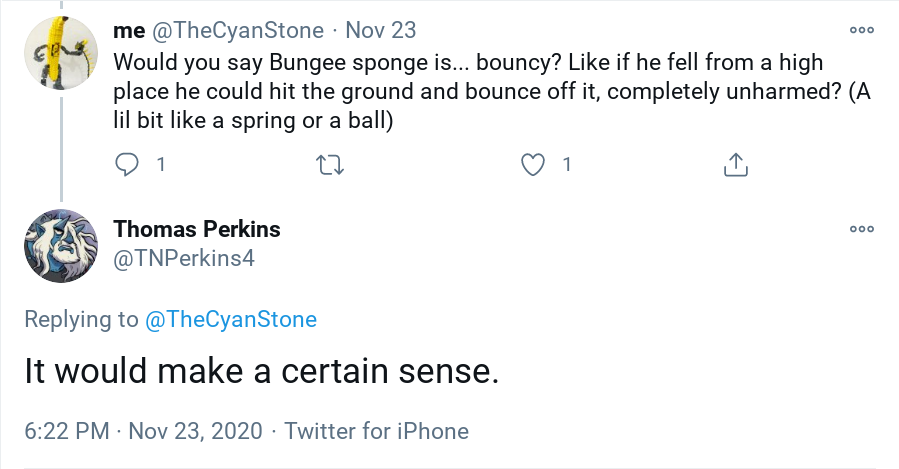Screen dimensions: 899x469
Task: Click @TheCyanStone in the "Replying to" line
Action: point(231,320)
